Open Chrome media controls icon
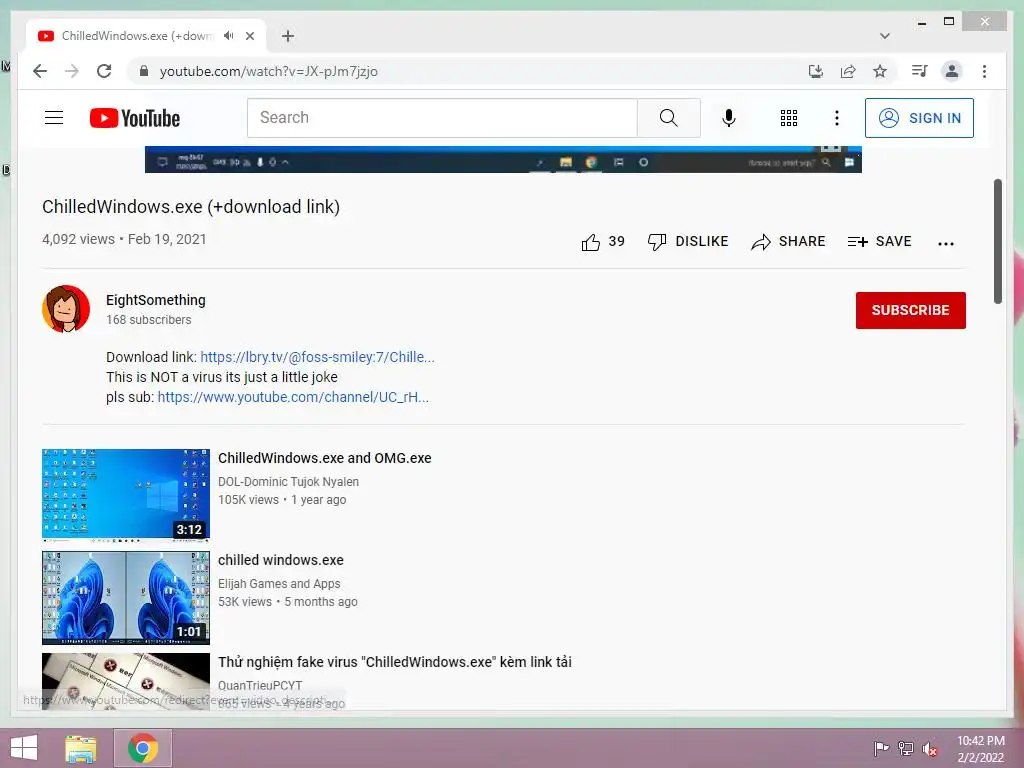 (920, 71)
